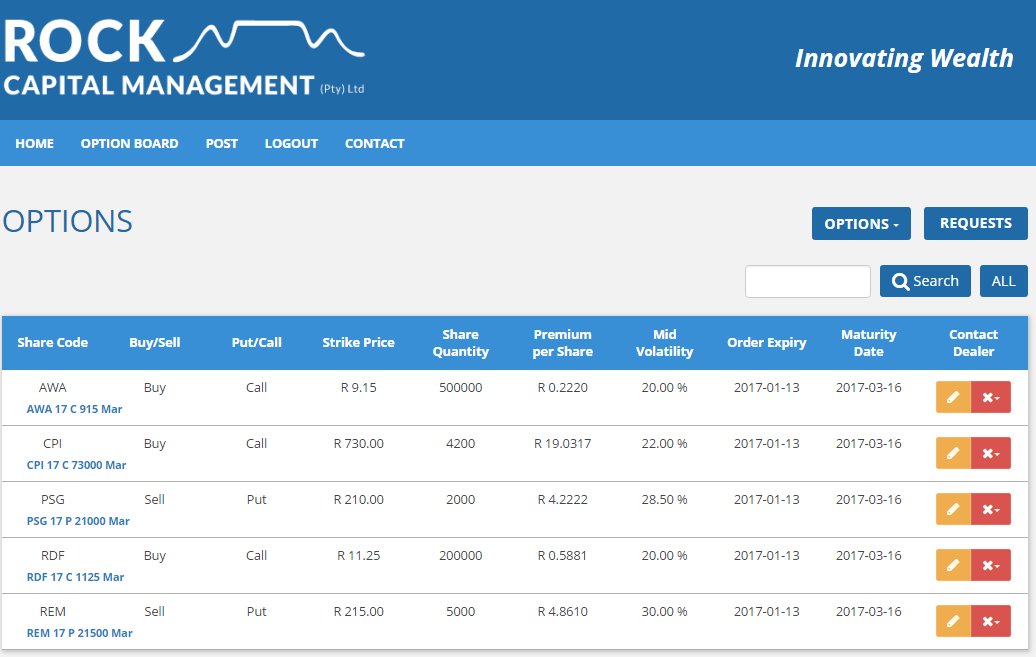1036x657 pixels.
Task: Open link PSG 17 P 21000 Mar
Action: click(x=78, y=521)
